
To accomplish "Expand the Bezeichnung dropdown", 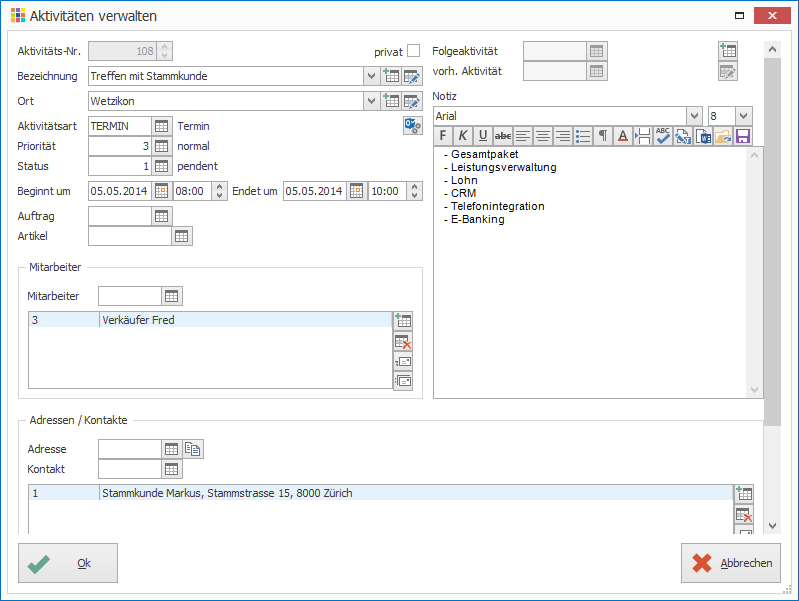I will point(371,76).
